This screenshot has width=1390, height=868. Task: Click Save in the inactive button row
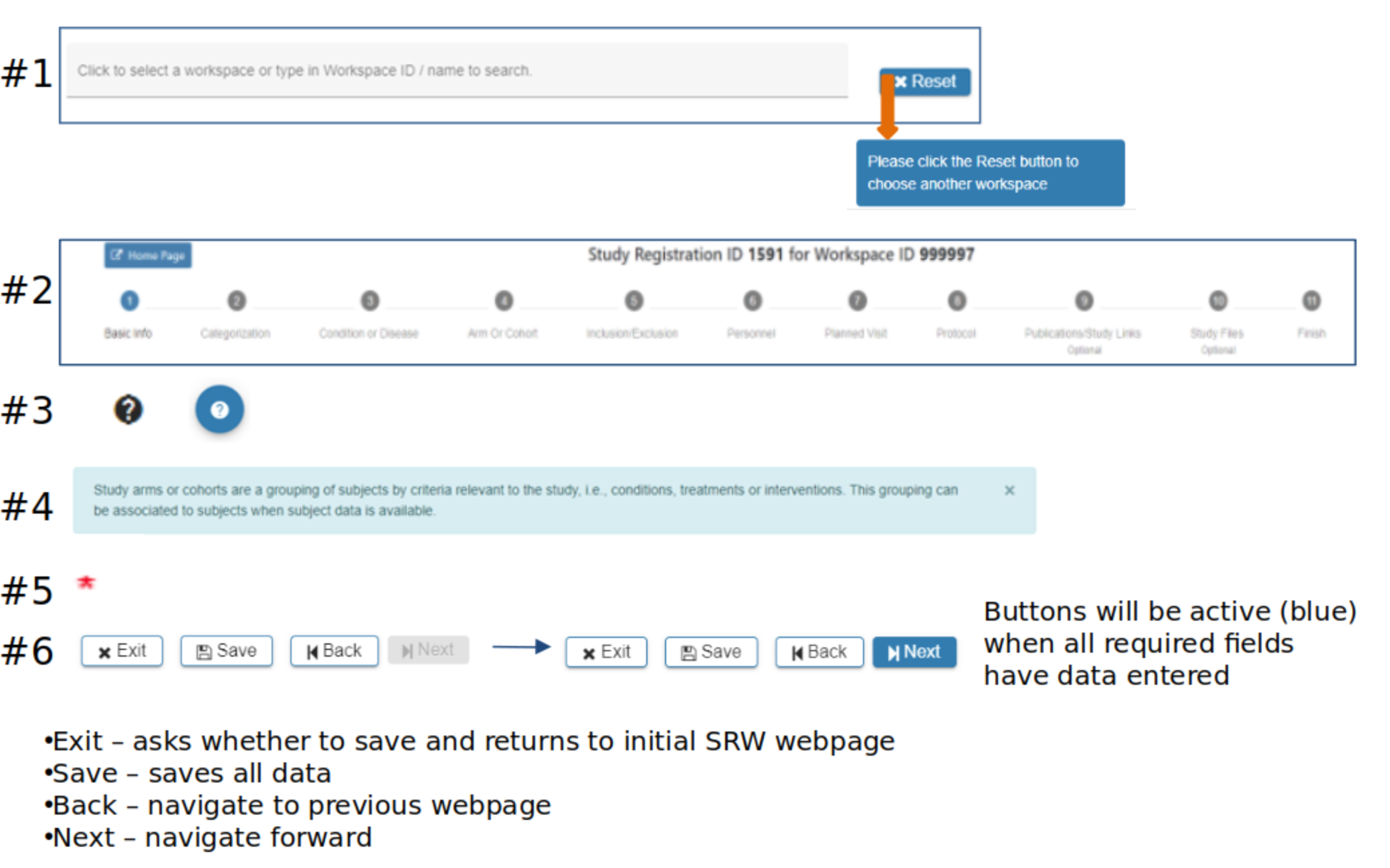pyautogui.click(x=226, y=651)
